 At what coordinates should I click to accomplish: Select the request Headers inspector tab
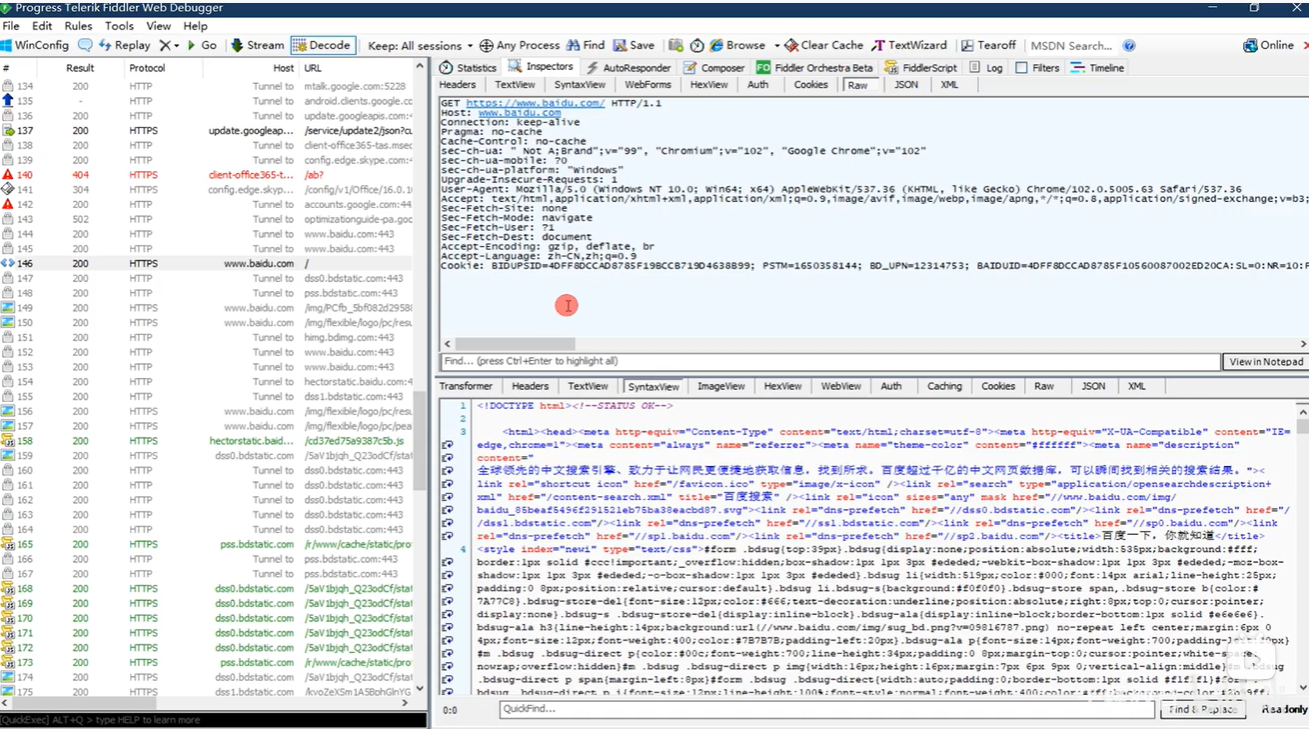458,85
